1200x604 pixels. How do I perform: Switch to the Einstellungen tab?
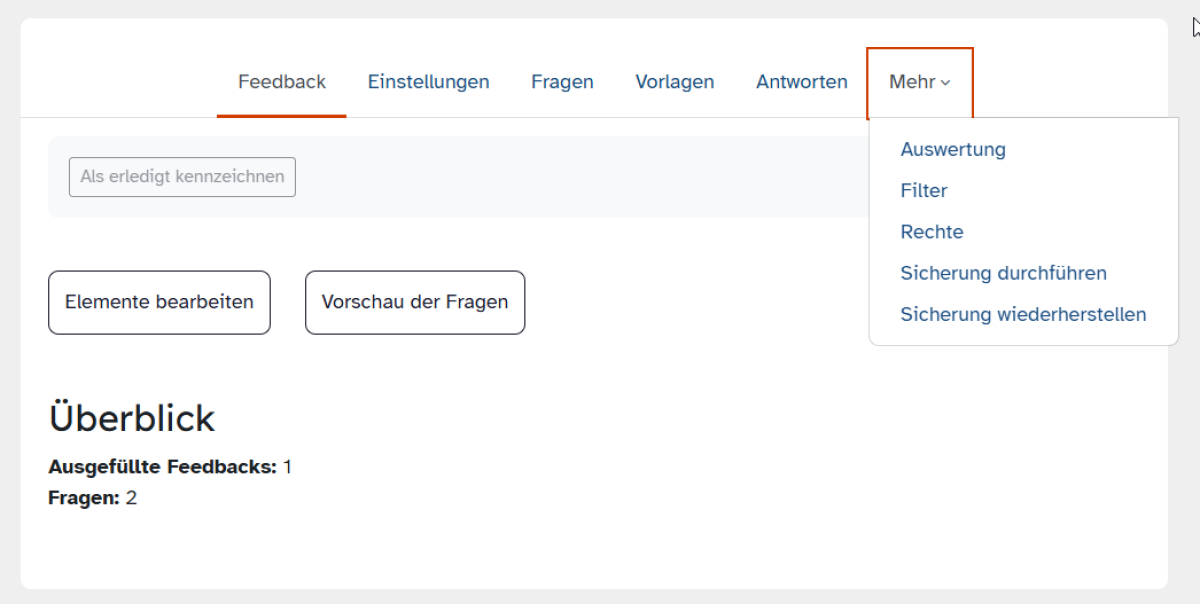[x=428, y=82]
